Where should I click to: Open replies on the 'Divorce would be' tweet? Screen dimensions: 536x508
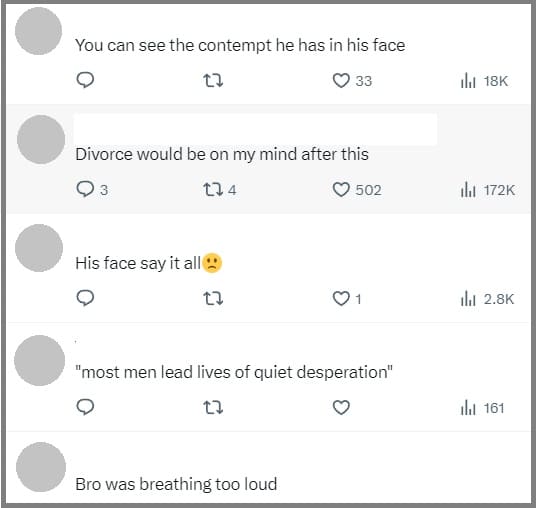point(92,189)
